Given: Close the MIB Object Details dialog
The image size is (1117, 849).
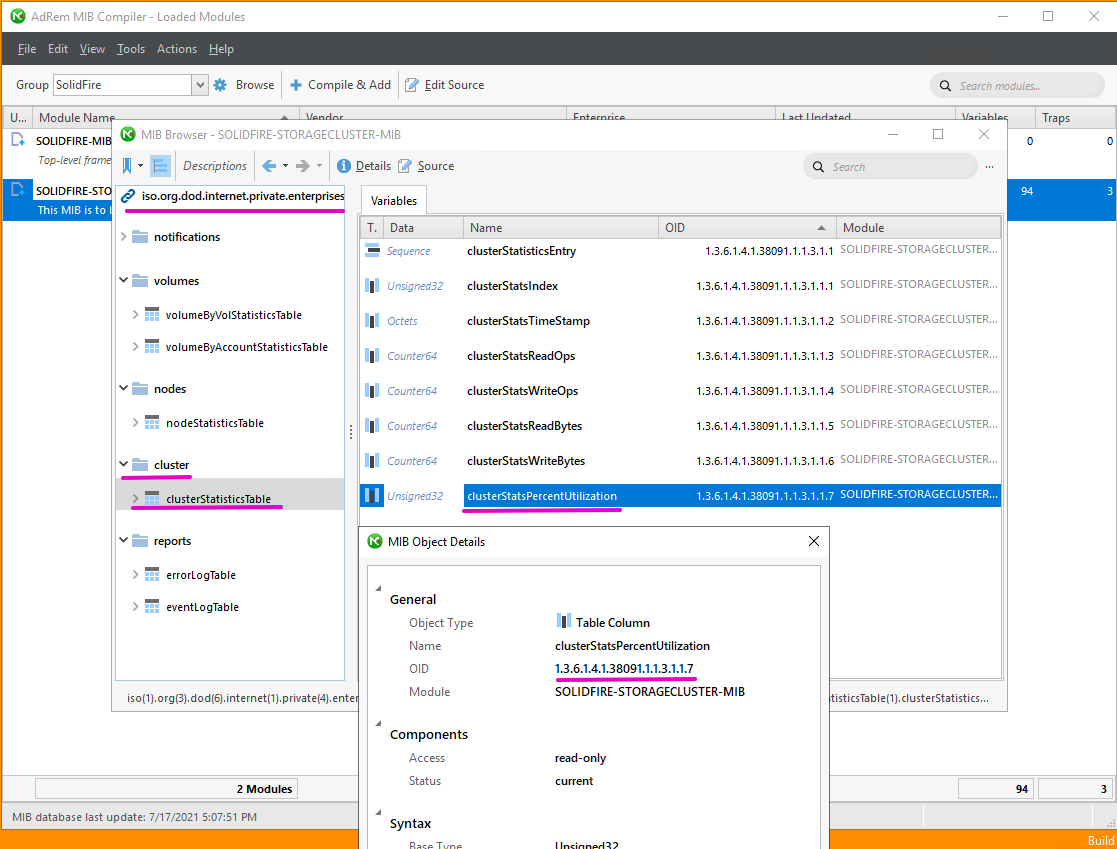Looking at the screenshot, I should pyautogui.click(x=814, y=541).
